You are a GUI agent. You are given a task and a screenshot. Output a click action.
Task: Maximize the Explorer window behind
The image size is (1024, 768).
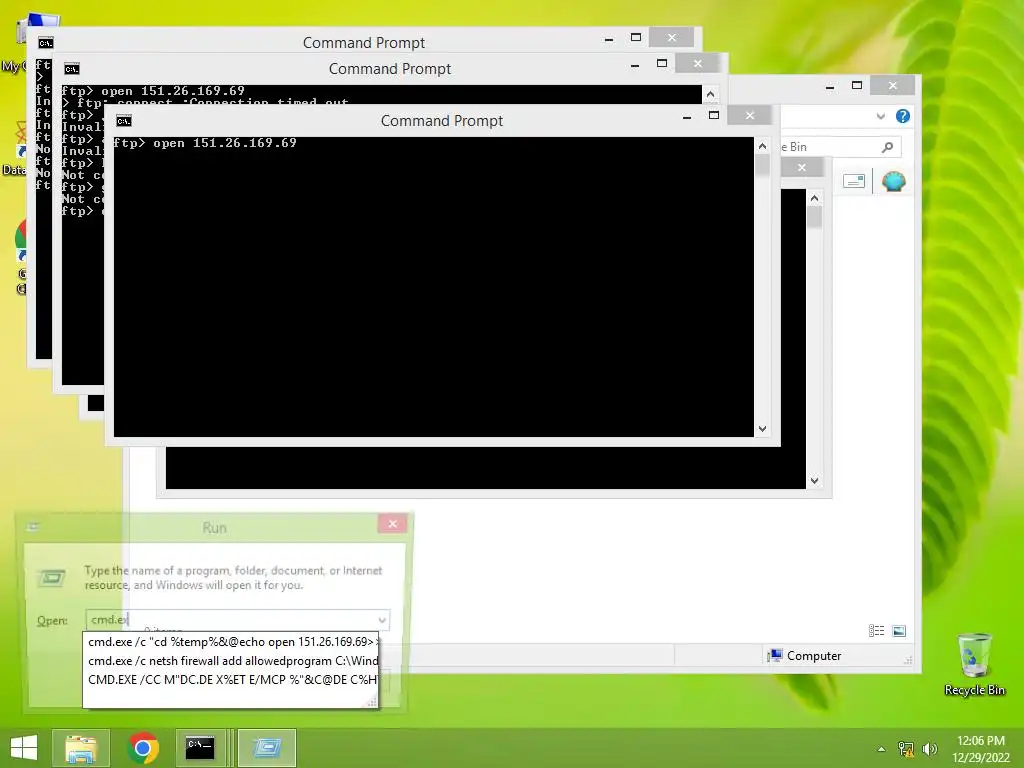tap(857, 85)
